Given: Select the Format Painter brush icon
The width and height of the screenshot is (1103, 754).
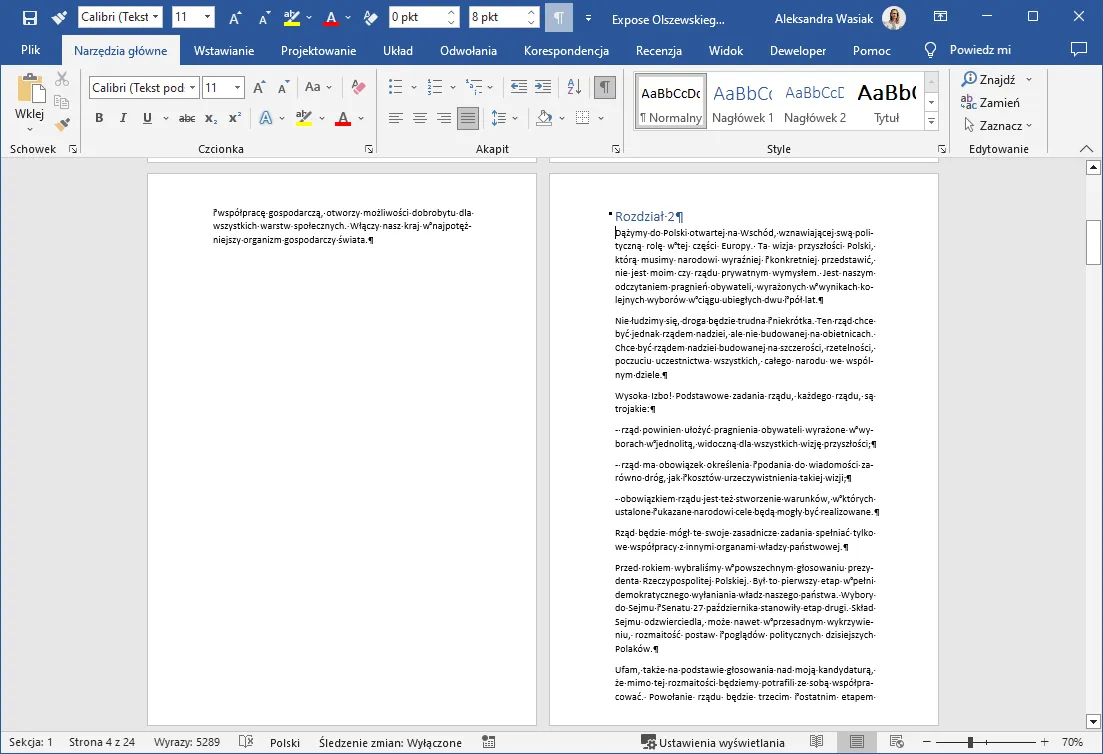Looking at the screenshot, I should pyautogui.click(x=62, y=124).
